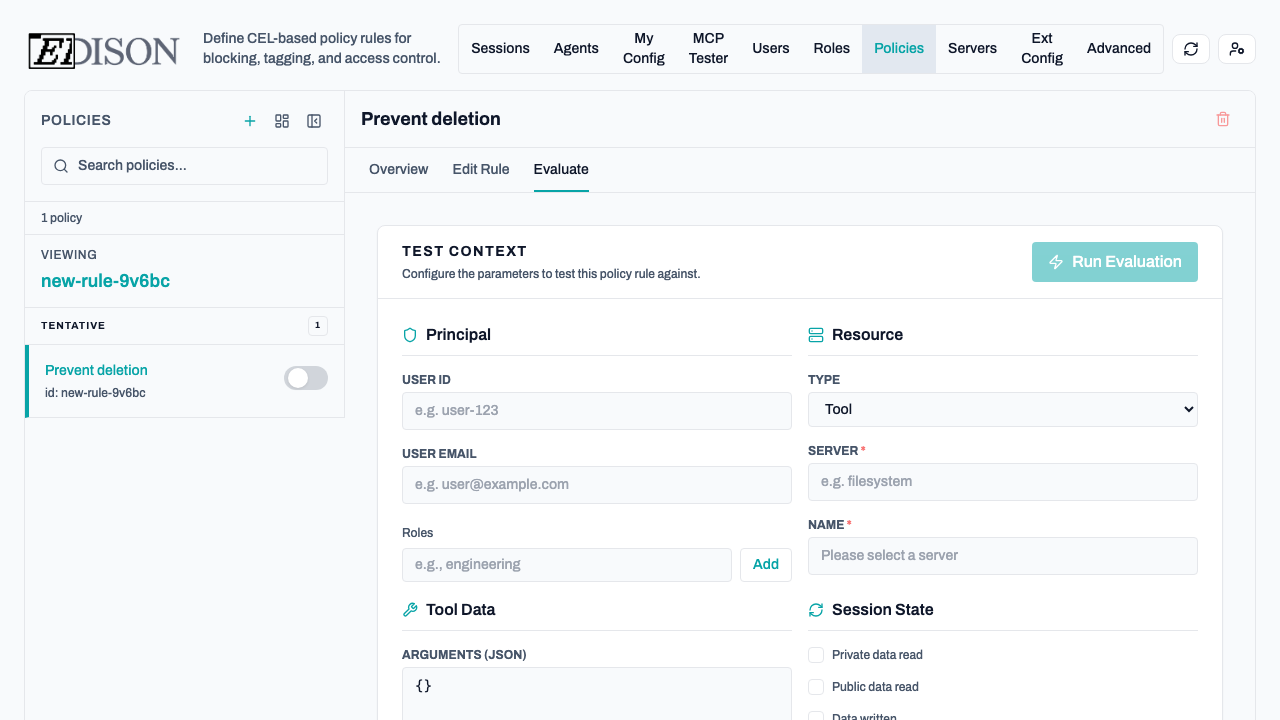Click the Edison logo
The height and width of the screenshot is (720, 1280).
(x=103, y=50)
